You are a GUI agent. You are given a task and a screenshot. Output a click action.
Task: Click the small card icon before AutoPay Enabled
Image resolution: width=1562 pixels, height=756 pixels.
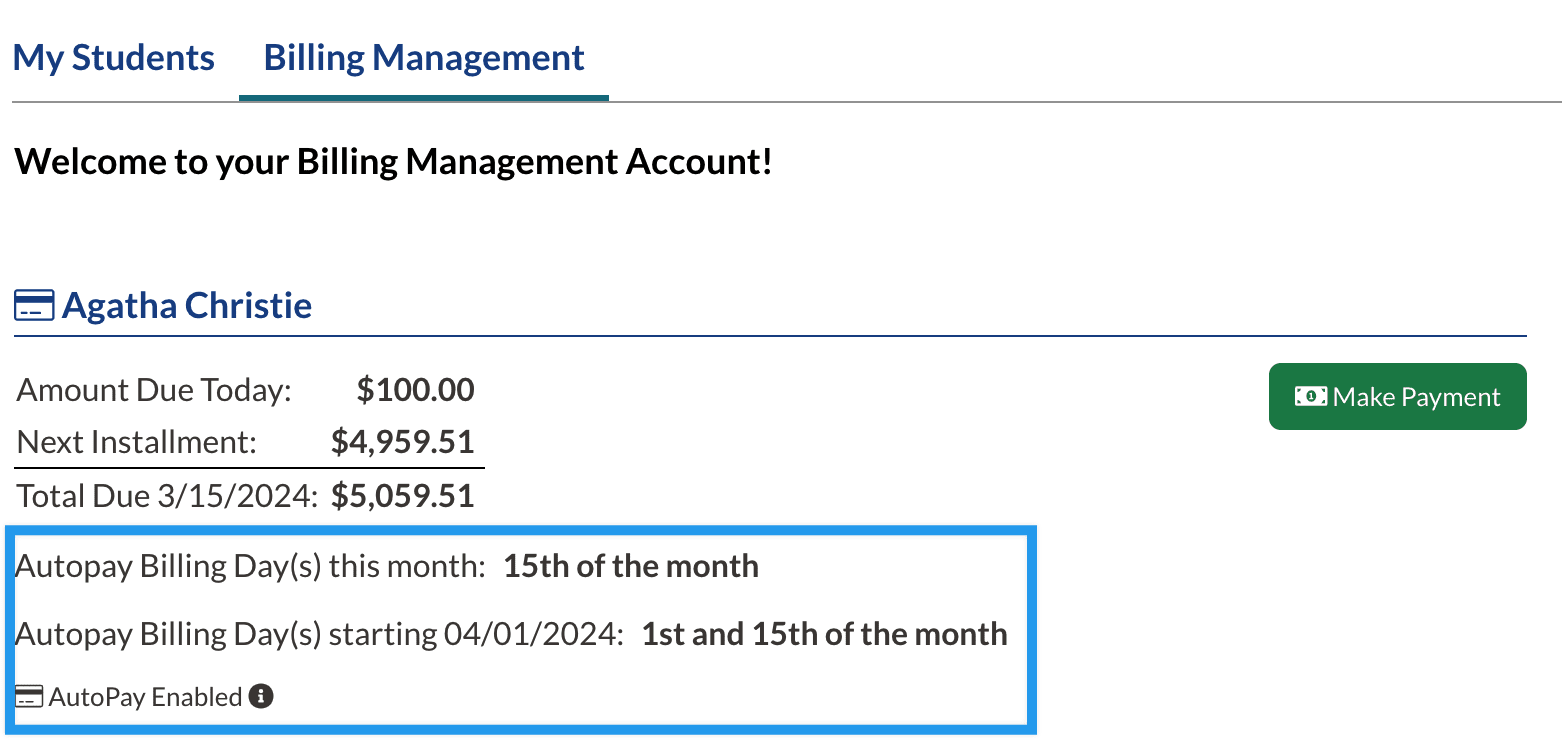[x=29, y=697]
